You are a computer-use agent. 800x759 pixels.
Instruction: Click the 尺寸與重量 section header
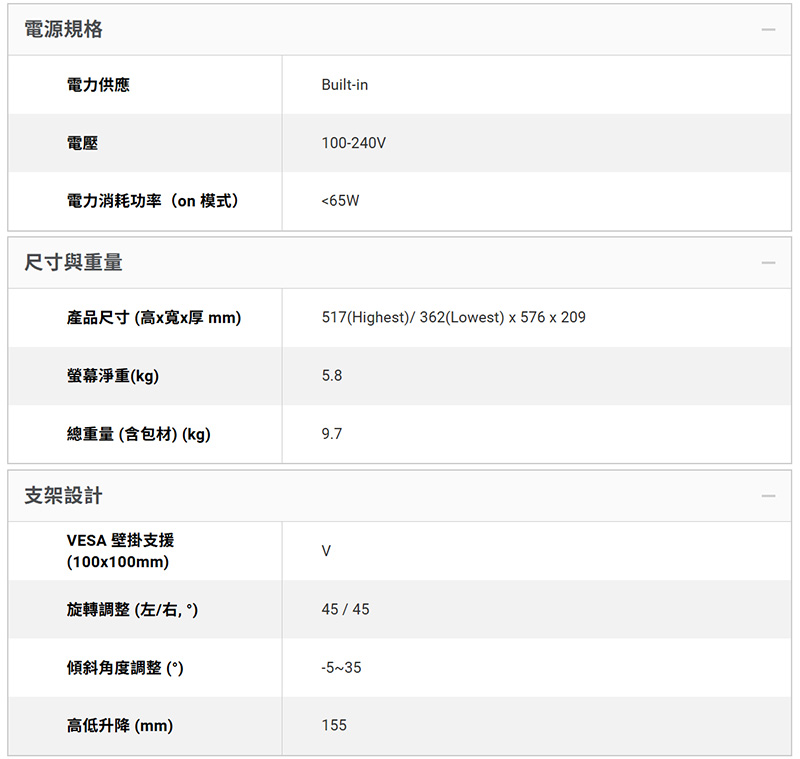tap(399, 263)
